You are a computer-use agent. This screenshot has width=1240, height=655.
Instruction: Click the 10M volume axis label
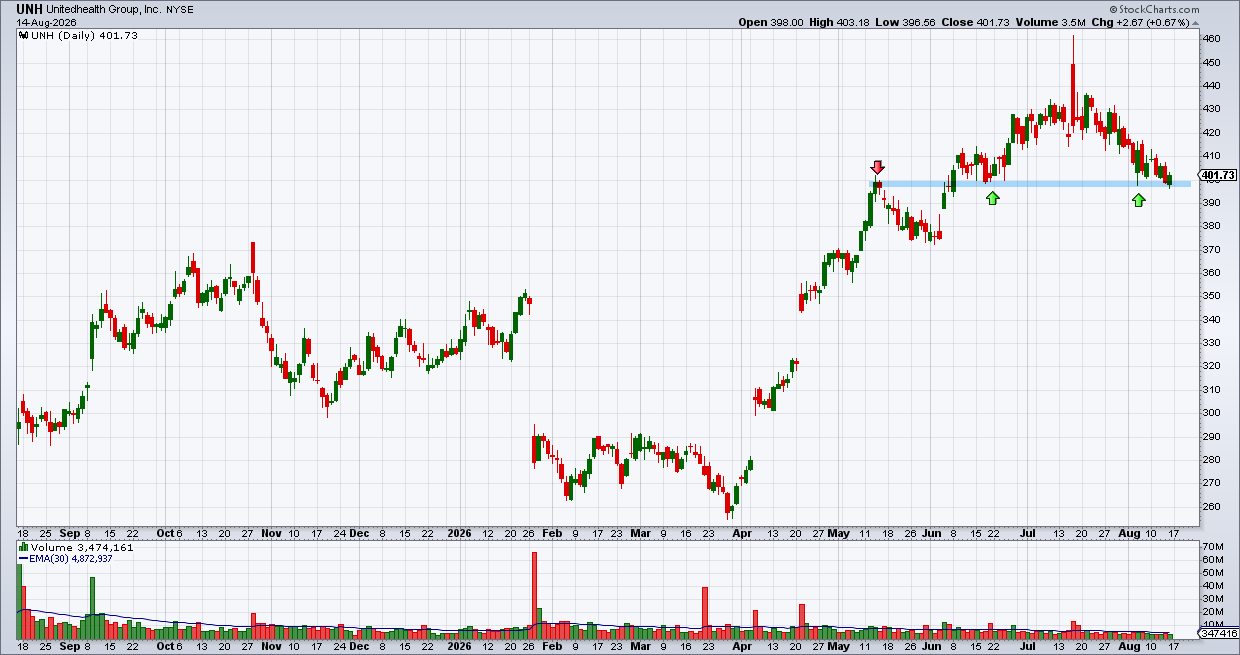(1213, 624)
